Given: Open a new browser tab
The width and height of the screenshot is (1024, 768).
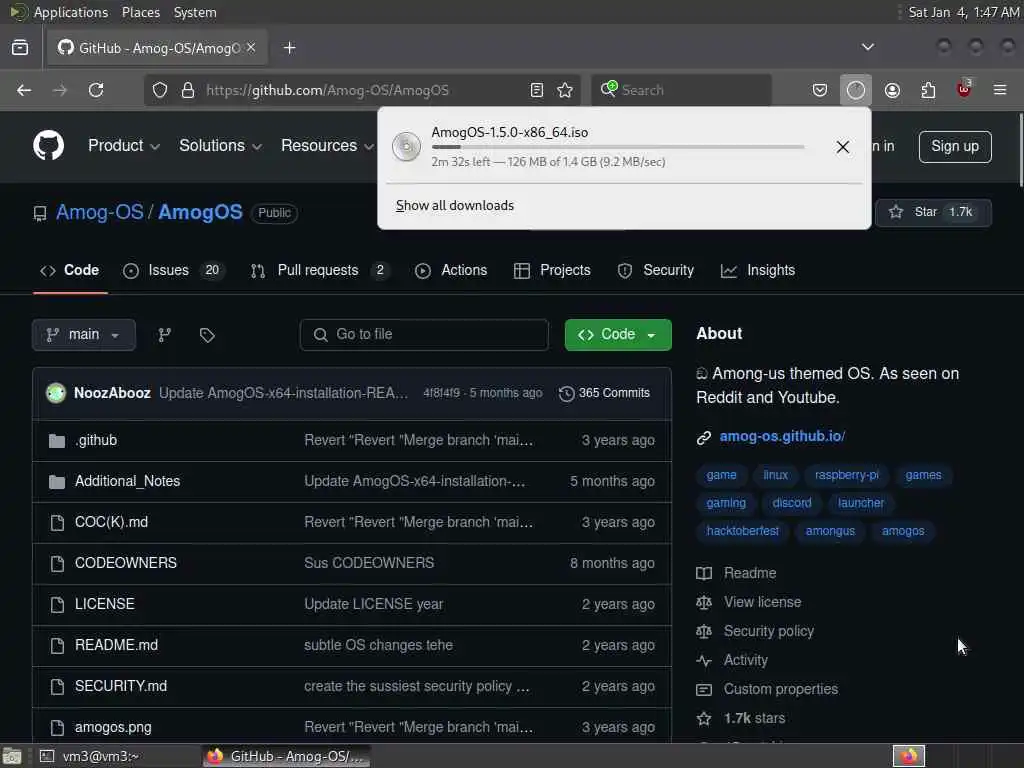Looking at the screenshot, I should pyautogui.click(x=289, y=48).
